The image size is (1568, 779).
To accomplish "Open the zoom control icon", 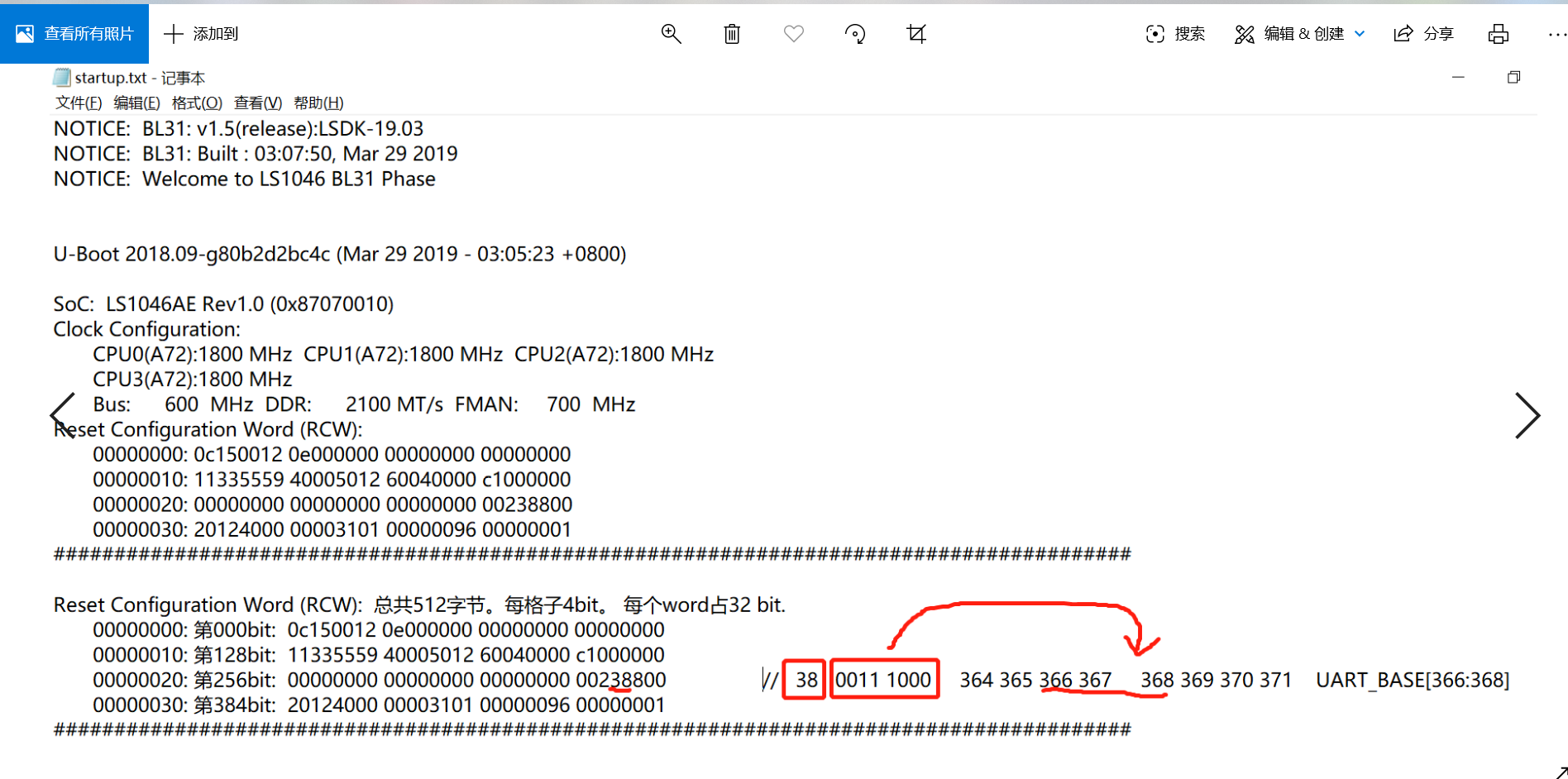I will (671, 34).
